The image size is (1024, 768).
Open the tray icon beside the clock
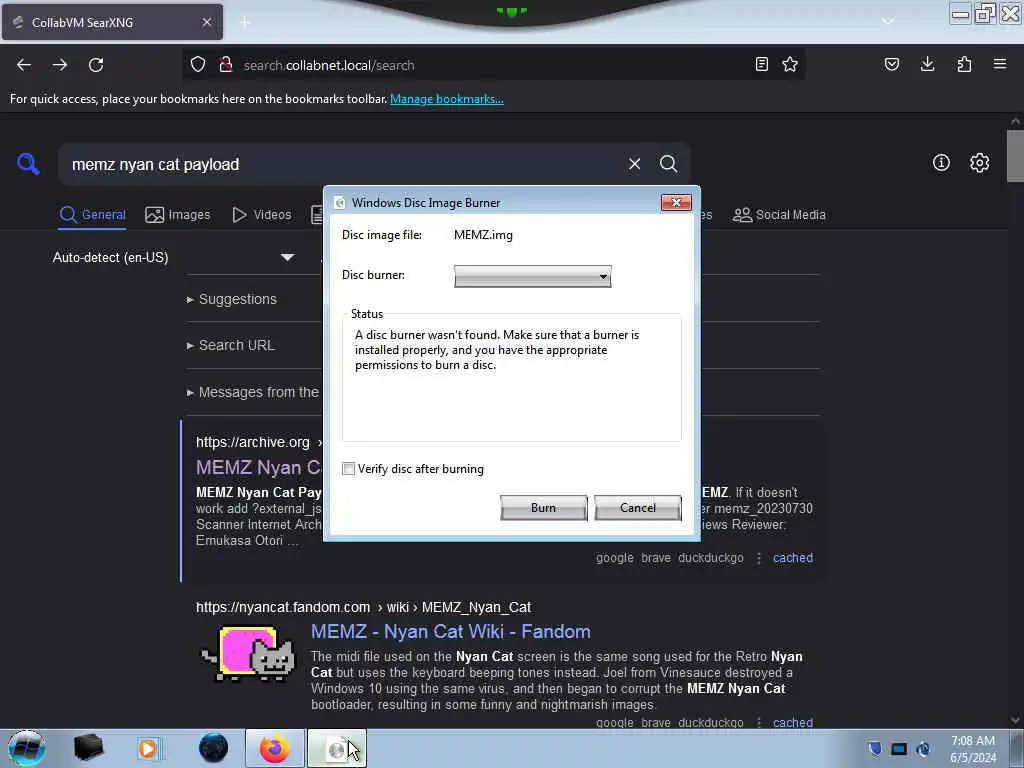(x=923, y=748)
